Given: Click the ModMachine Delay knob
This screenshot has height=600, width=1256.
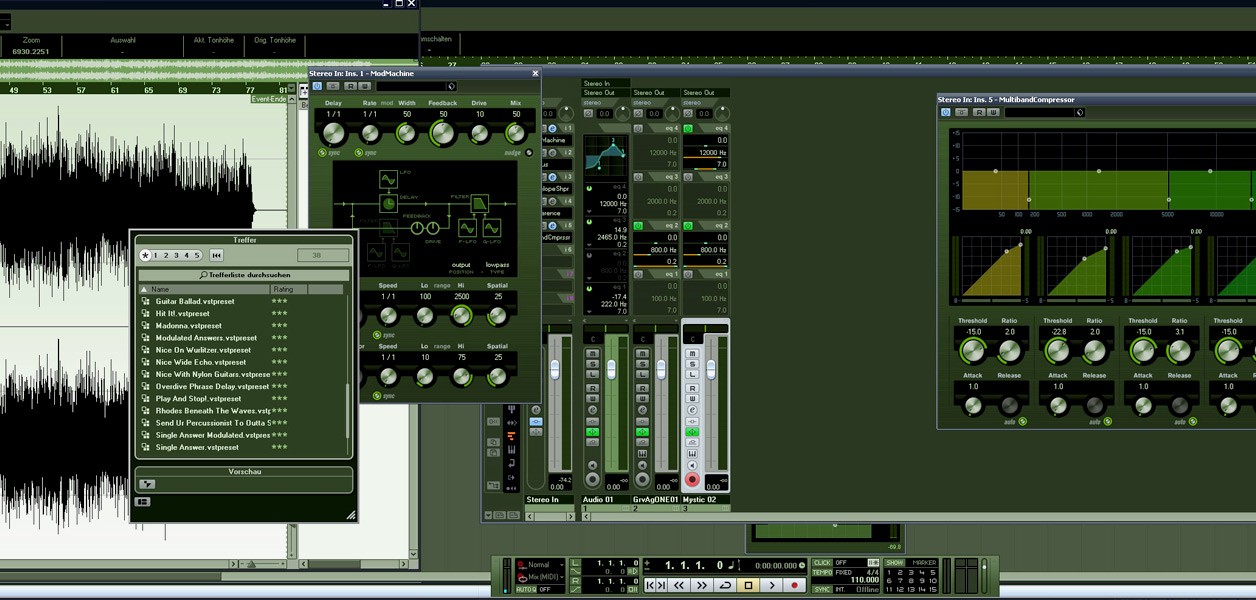Looking at the screenshot, I should coord(334,132).
